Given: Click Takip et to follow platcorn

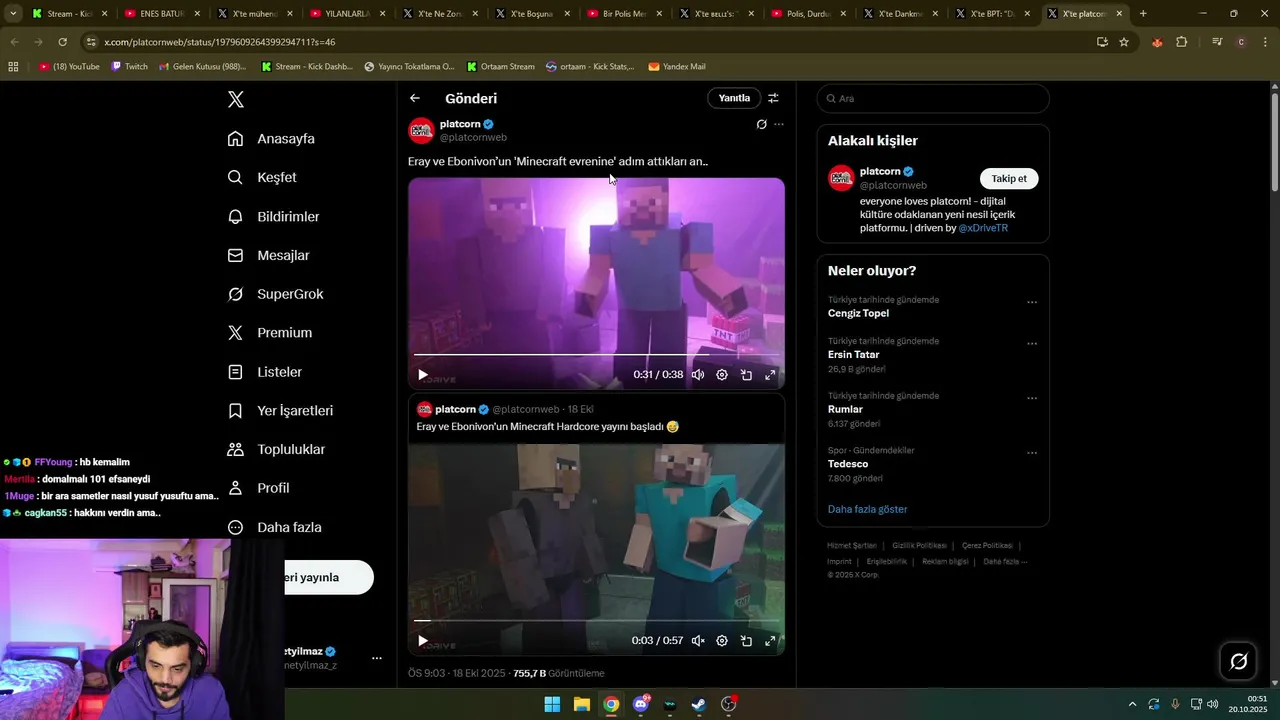Looking at the screenshot, I should tap(1009, 178).
